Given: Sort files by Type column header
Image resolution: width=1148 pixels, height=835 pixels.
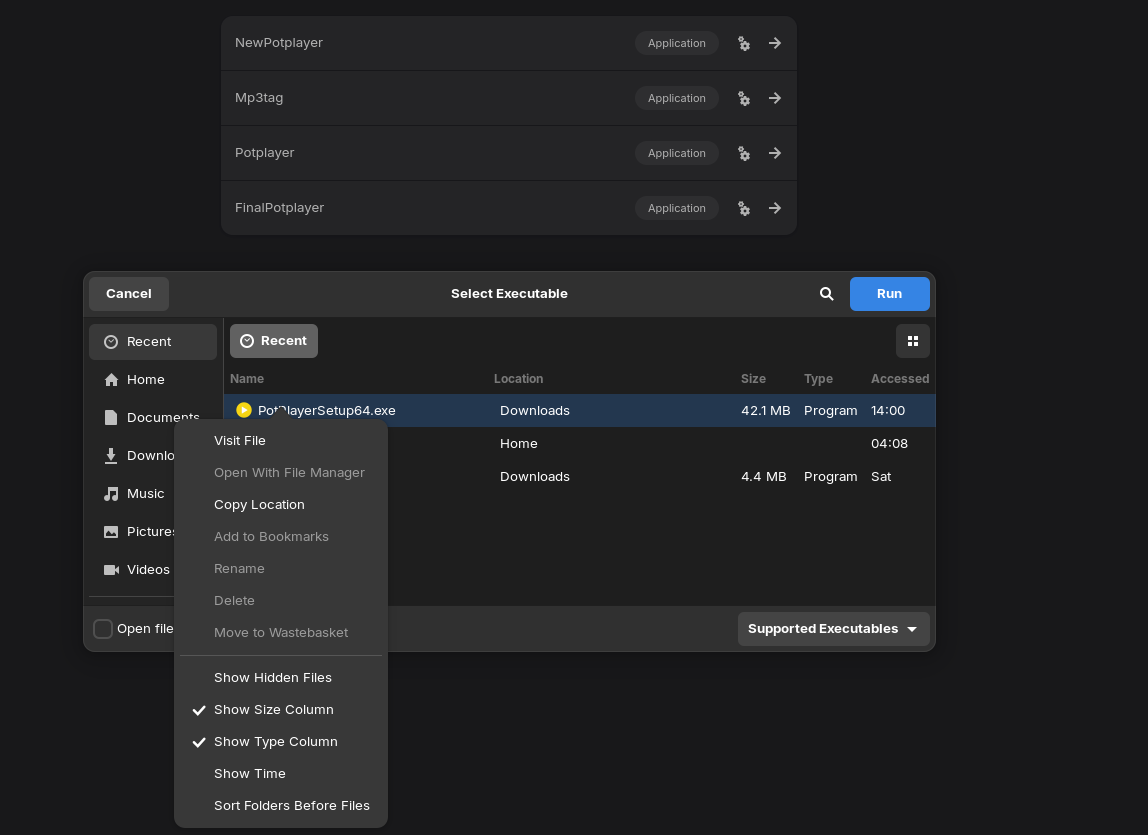Looking at the screenshot, I should (819, 379).
